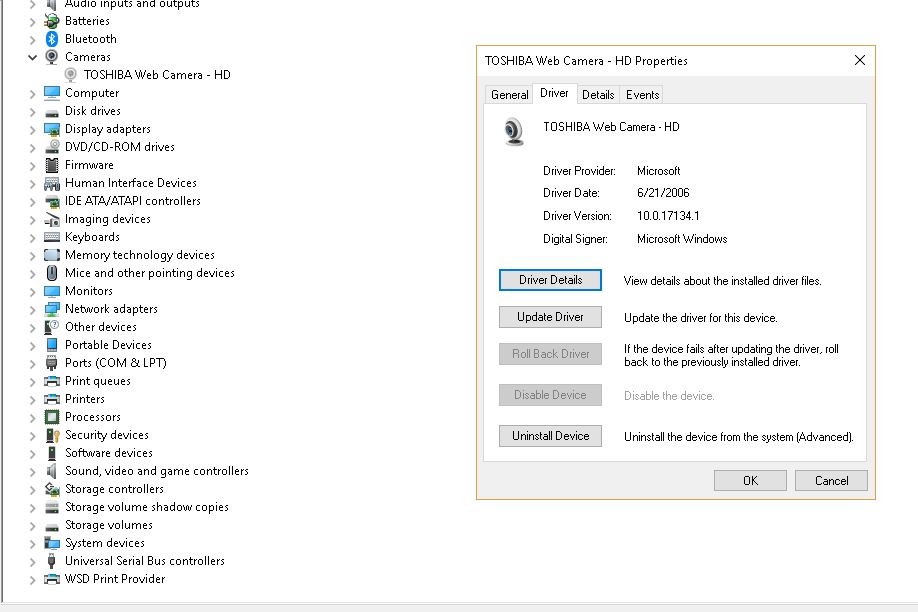The image size is (918, 612).
Task: Click the Batteries category icon
Action: coord(52,21)
